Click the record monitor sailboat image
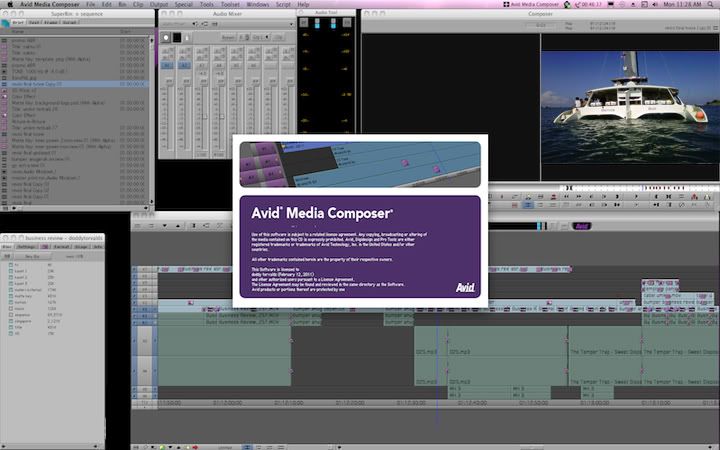Viewport: 720px width, 450px height. tap(630, 107)
